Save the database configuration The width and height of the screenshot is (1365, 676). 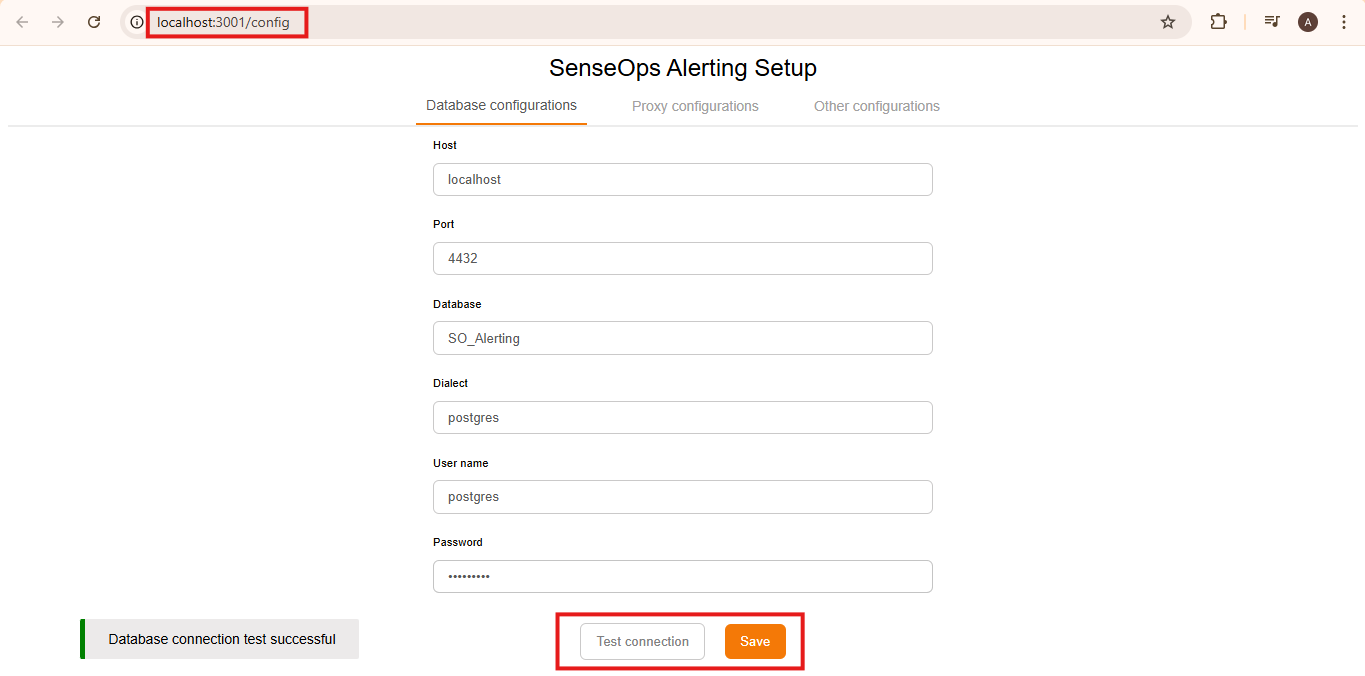point(755,641)
